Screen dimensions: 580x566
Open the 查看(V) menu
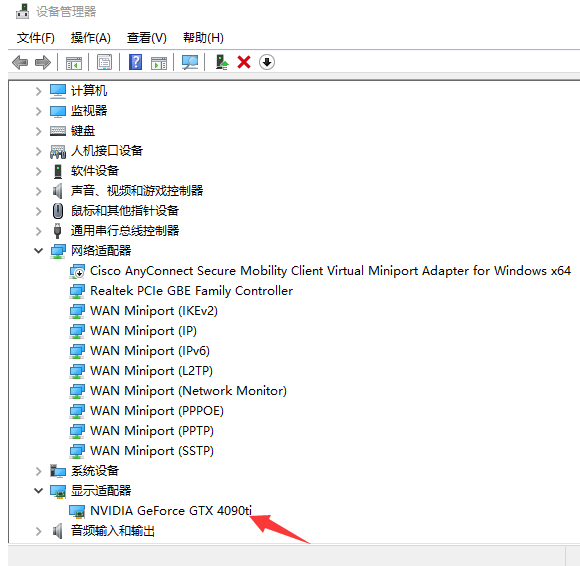point(146,38)
